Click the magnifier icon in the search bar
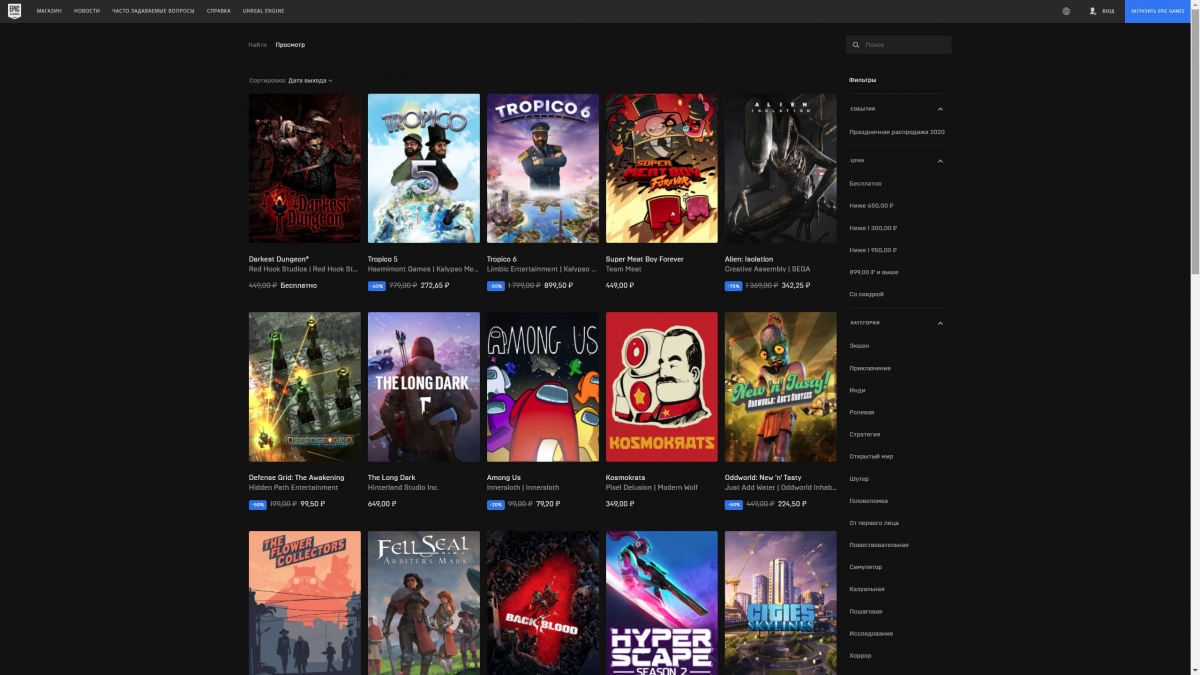This screenshot has height=675, width=1200. 856,44
